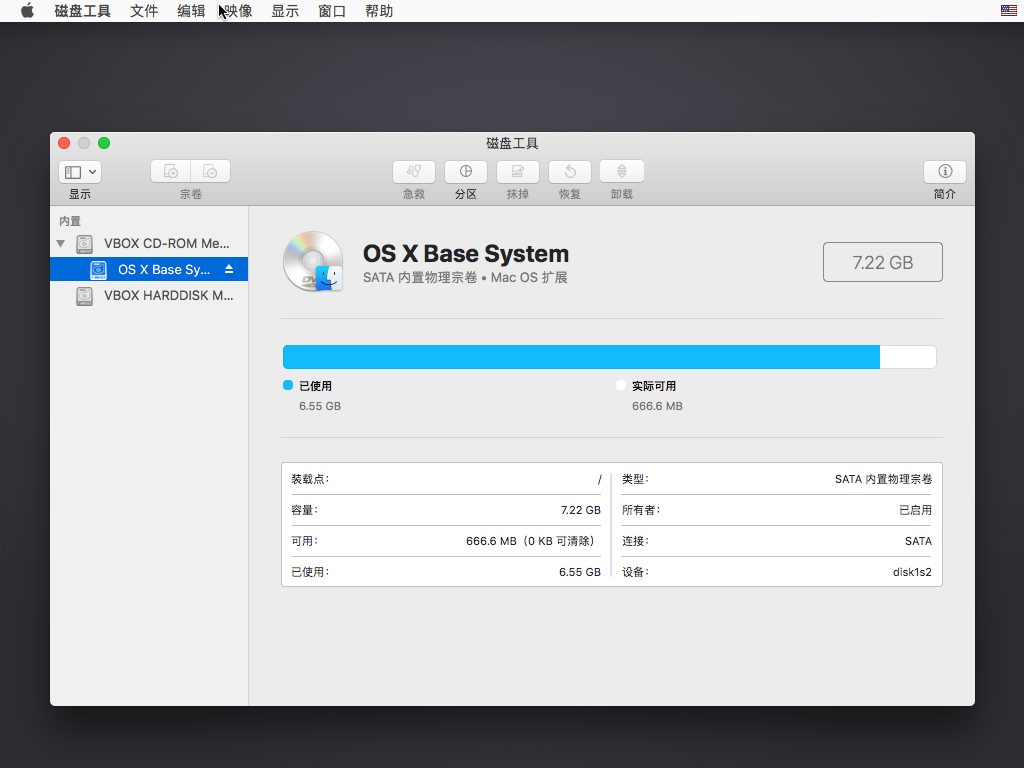Click the input source flag icon

click(1008, 11)
